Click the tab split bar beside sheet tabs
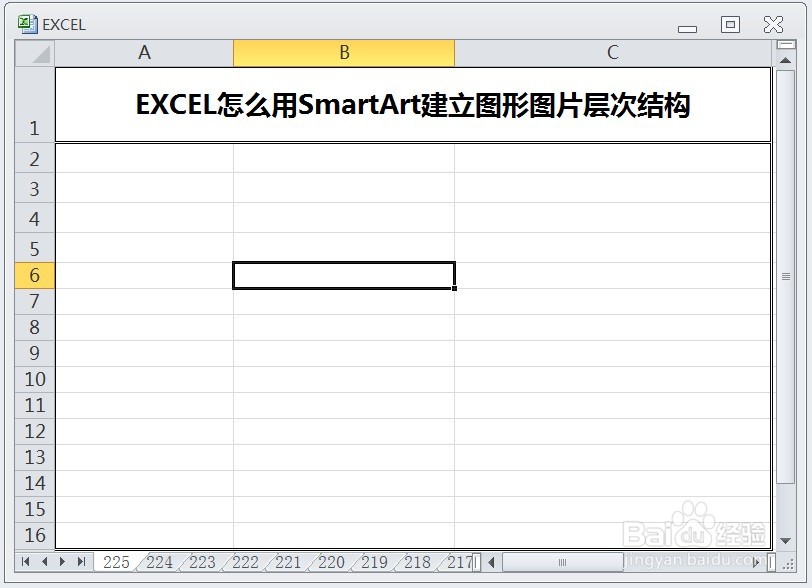This screenshot has width=812, height=588. pyautogui.click(x=477, y=562)
